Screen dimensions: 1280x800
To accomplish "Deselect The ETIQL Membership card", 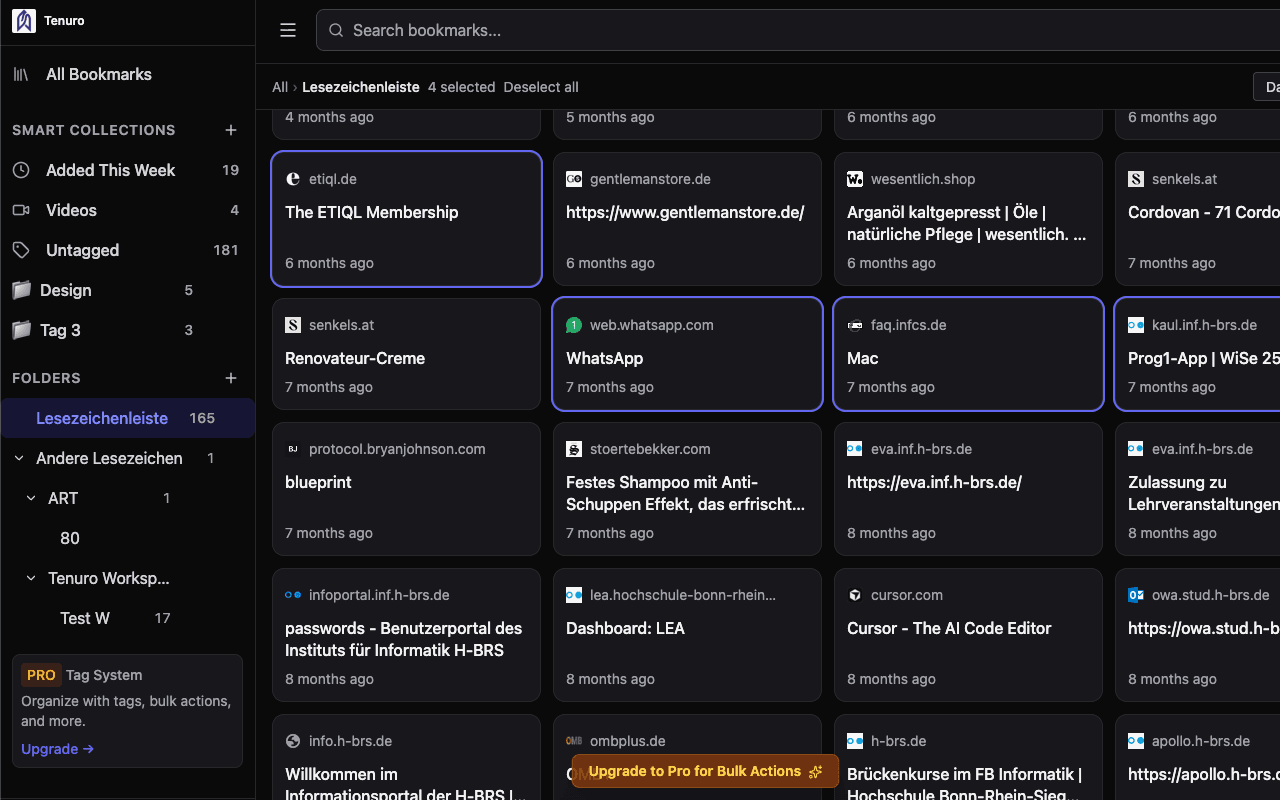I will pyautogui.click(x=406, y=219).
